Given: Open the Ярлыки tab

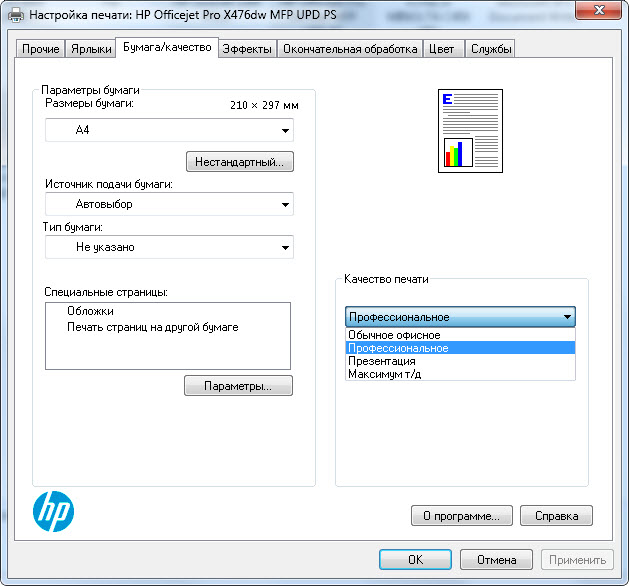Looking at the screenshot, I should (91, 49).
